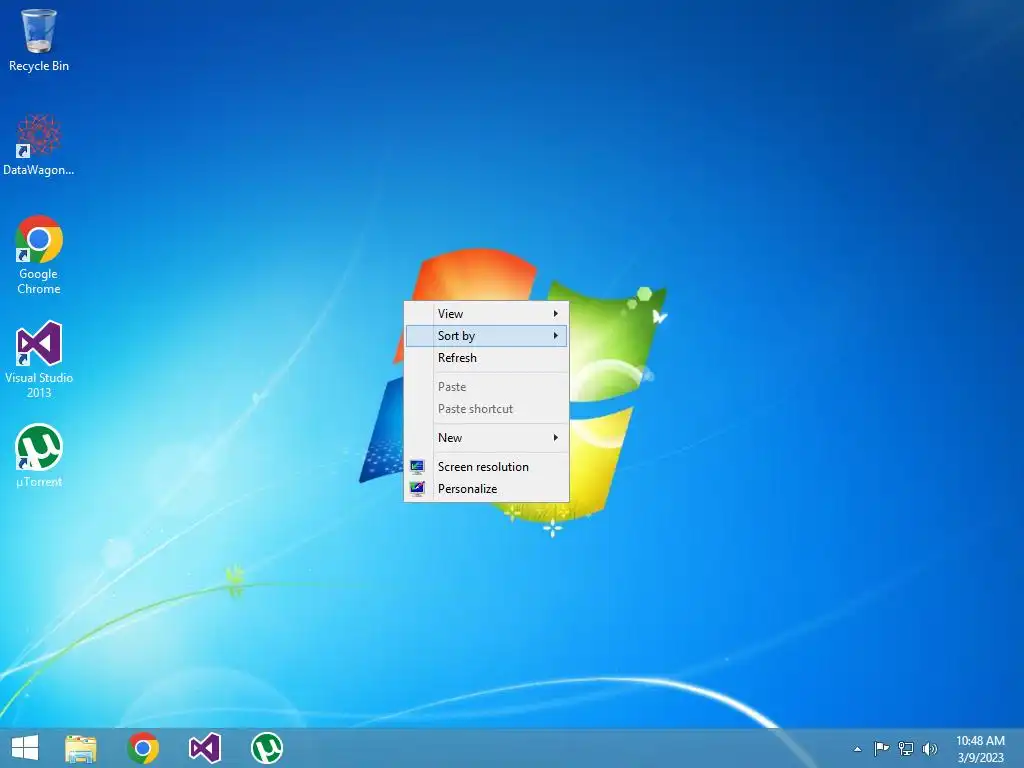
Task: Choose Screen resolution in the context menu
Action: click(x=487, y=466)
